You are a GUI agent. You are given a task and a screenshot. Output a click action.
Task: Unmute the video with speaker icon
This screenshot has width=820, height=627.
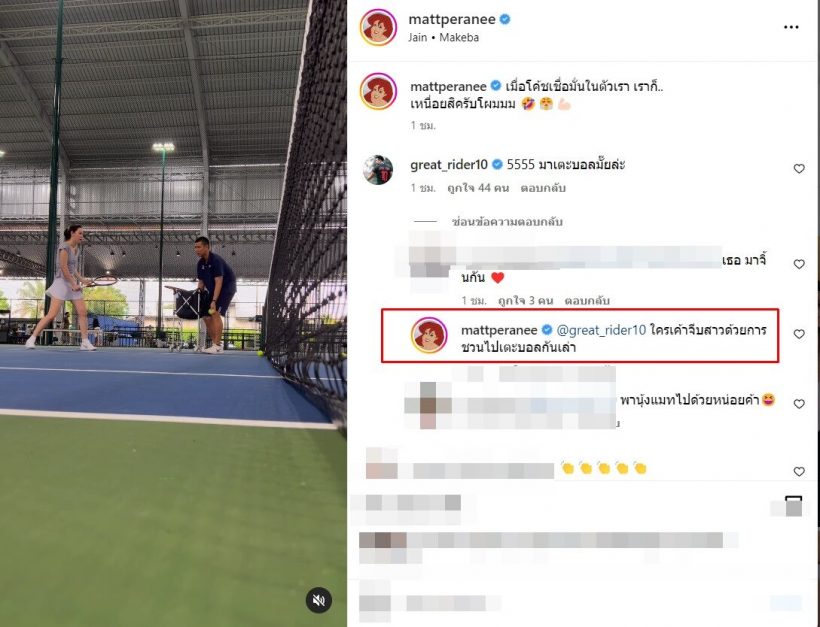318,600
